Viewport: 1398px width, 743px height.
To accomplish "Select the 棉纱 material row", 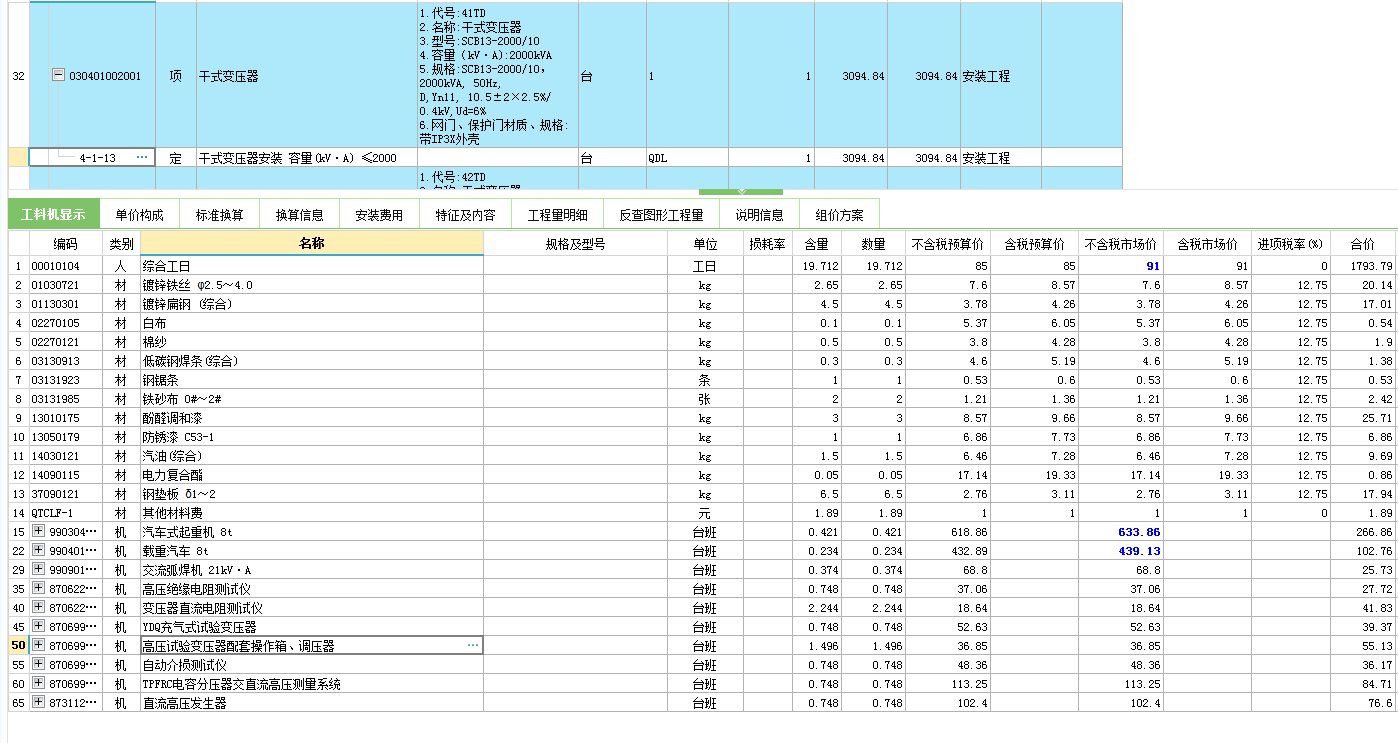I will (x=312, y=342).
